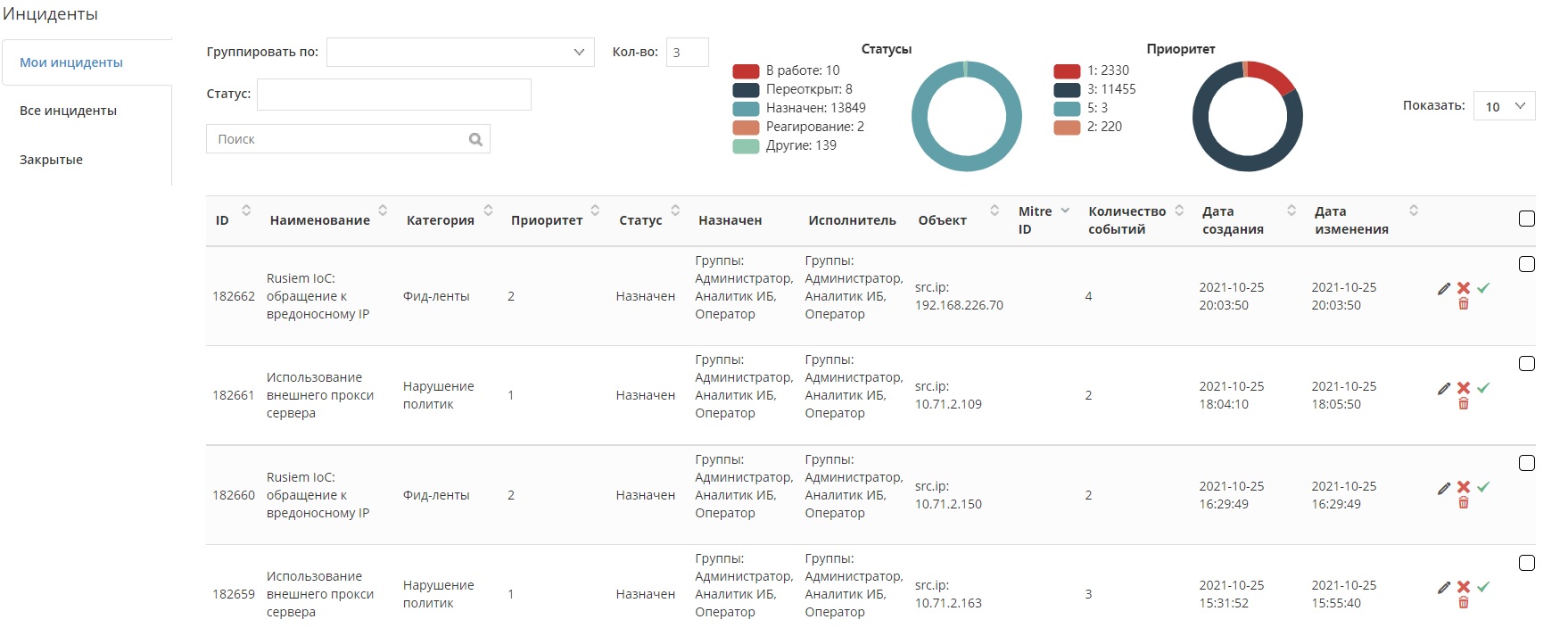
Task: Click the search magnifier icon
Action: [x=475, y=139]
